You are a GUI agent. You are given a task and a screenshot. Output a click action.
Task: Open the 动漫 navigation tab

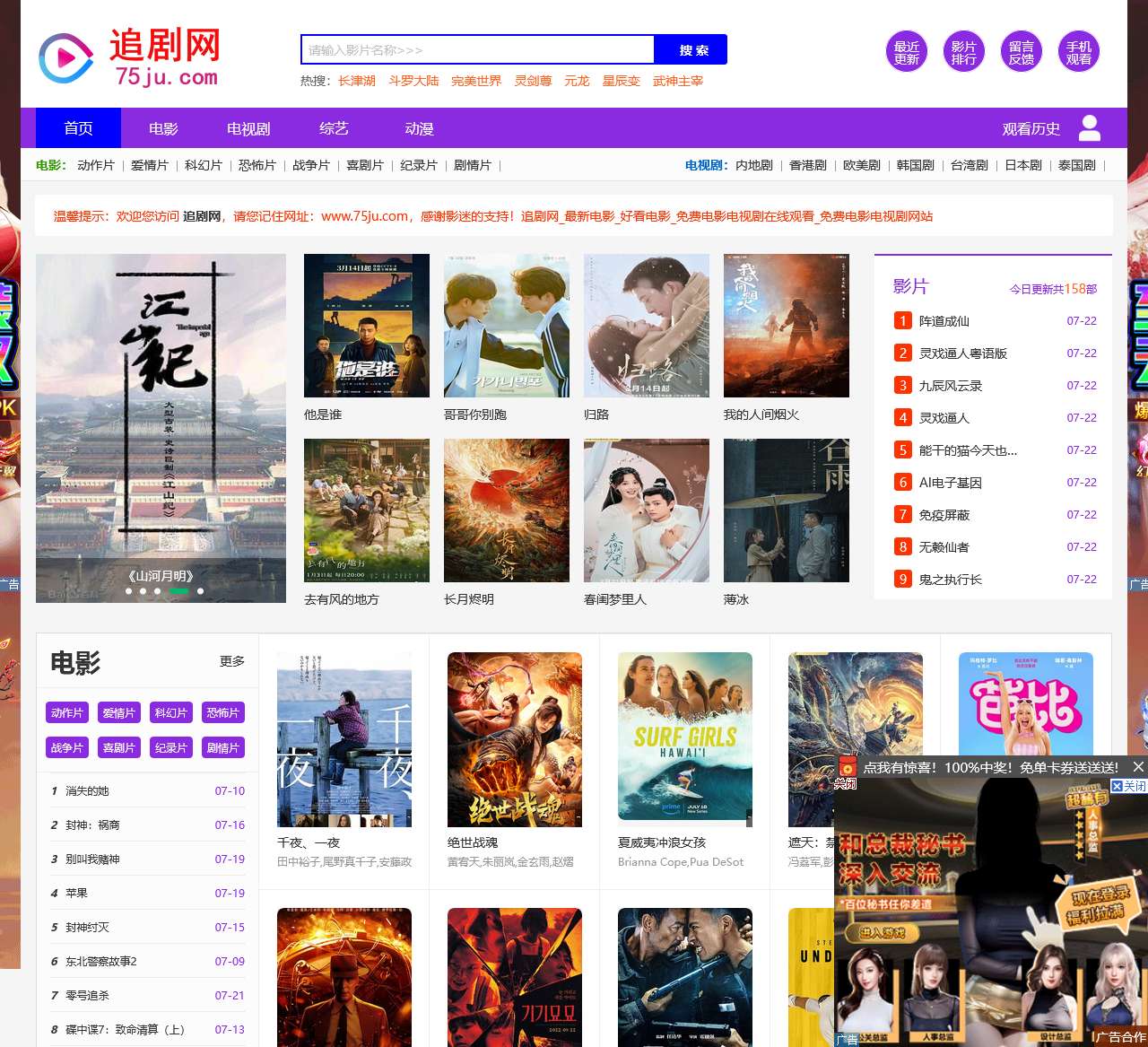click(419, 128)
